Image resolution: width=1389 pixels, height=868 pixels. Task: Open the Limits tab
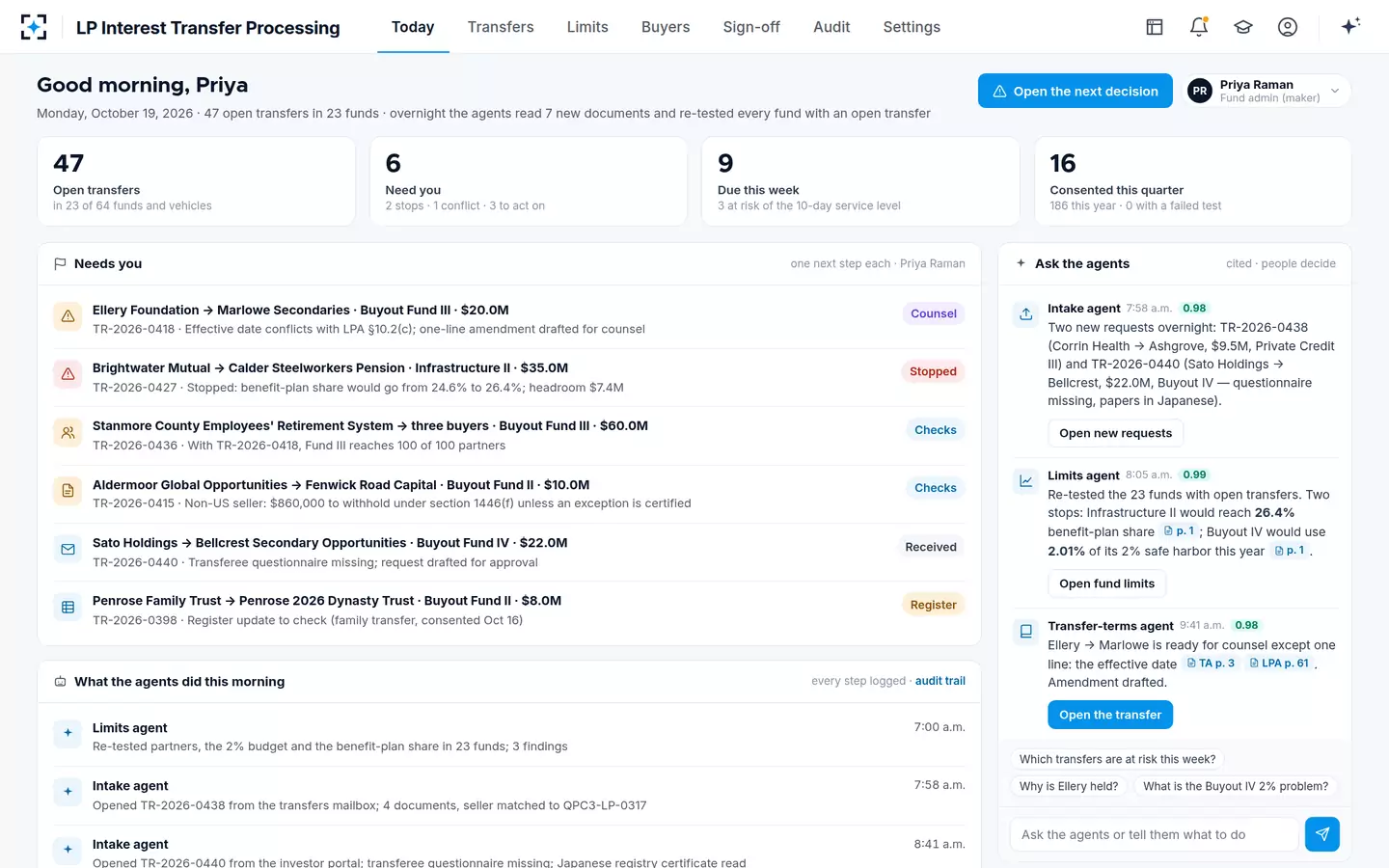(x=587, y=27)
